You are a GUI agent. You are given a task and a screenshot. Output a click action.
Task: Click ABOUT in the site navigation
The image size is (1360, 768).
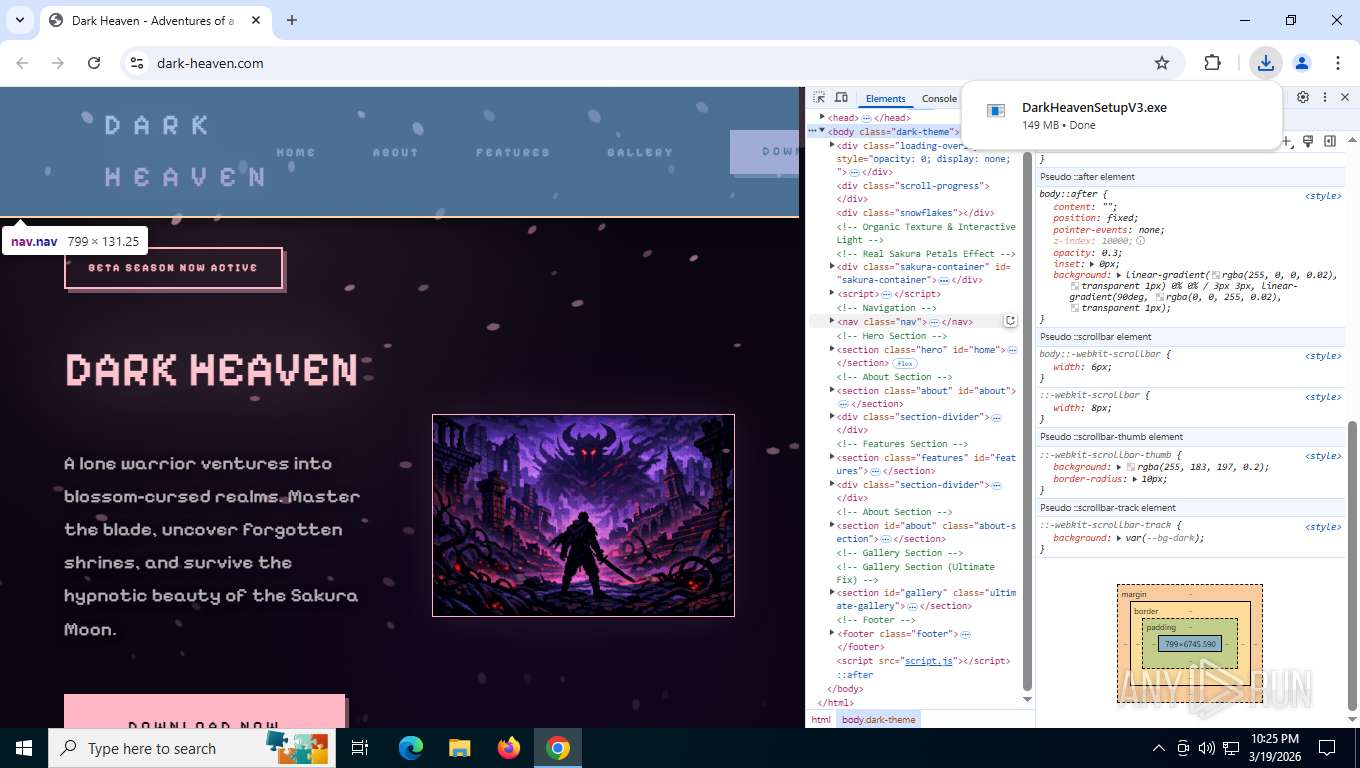pos(395,152)
